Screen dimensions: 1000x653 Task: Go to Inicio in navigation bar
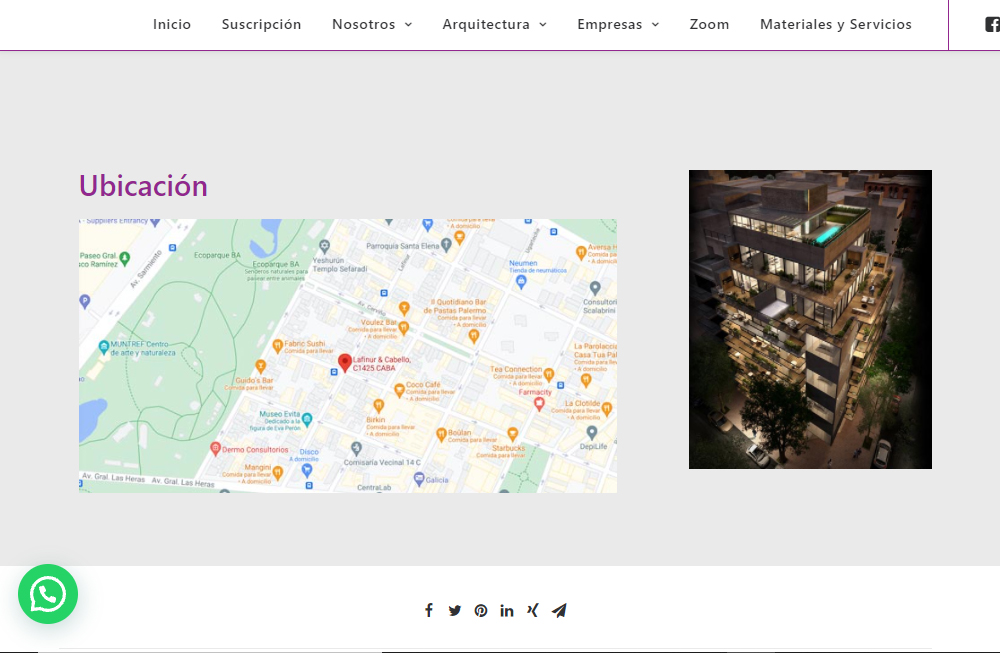172,24
